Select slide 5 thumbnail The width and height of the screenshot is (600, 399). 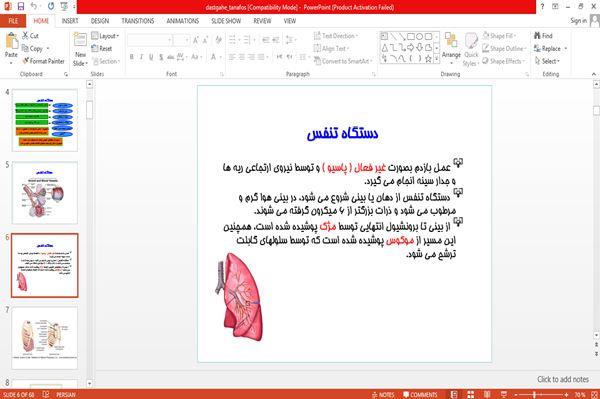pyautogui.click(x=45, y=192)
